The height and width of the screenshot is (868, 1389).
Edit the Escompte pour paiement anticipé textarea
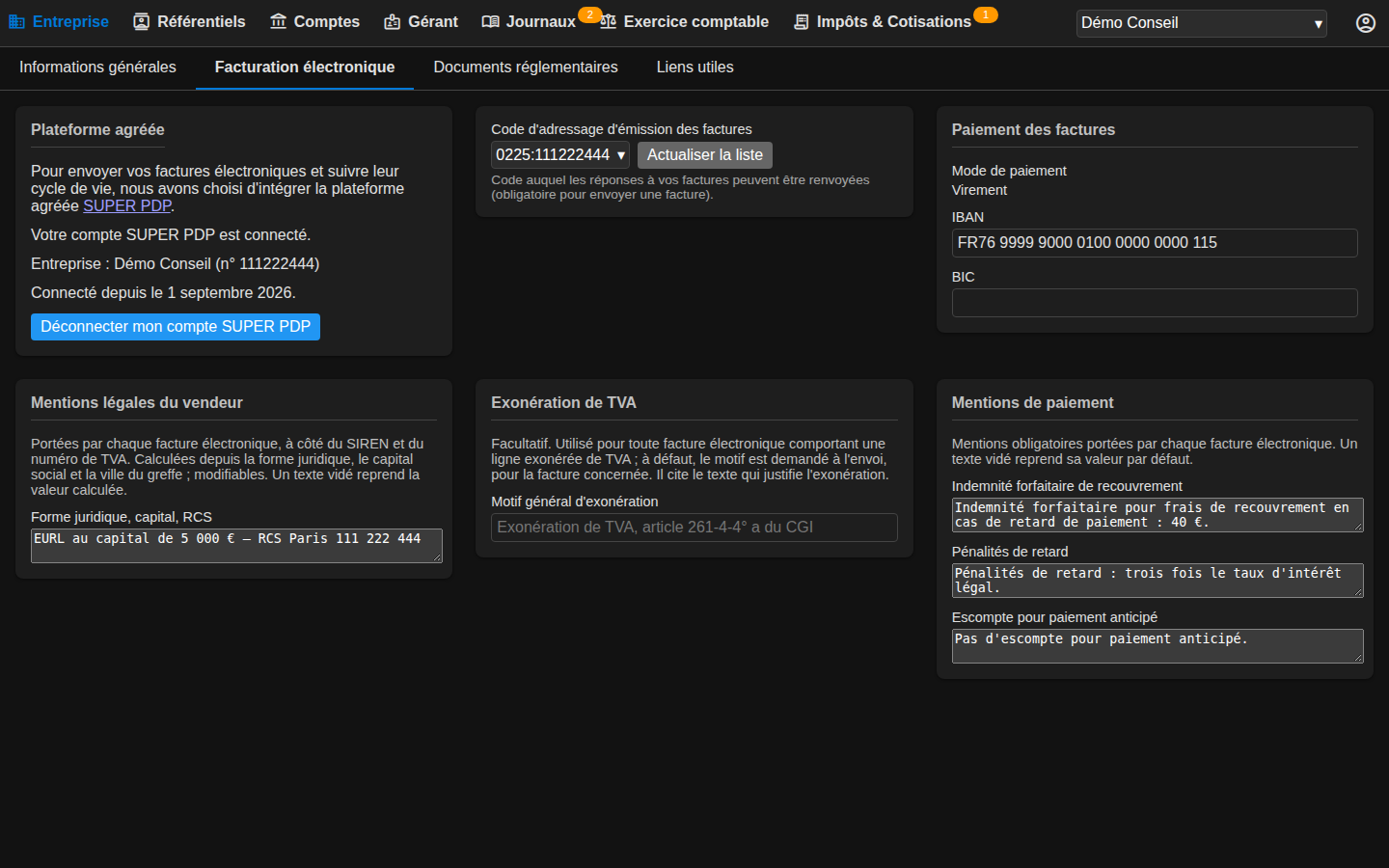coord(1157,646)
